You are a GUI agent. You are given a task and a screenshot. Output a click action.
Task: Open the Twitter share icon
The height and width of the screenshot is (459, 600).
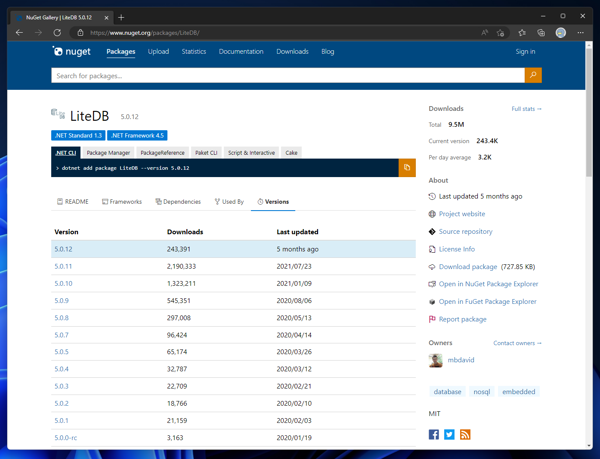coord(449,435)
